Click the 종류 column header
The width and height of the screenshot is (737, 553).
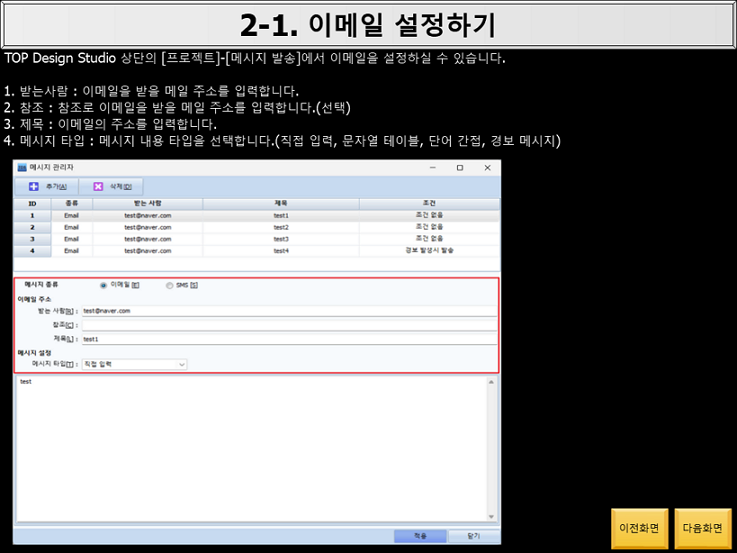[72, 203]
